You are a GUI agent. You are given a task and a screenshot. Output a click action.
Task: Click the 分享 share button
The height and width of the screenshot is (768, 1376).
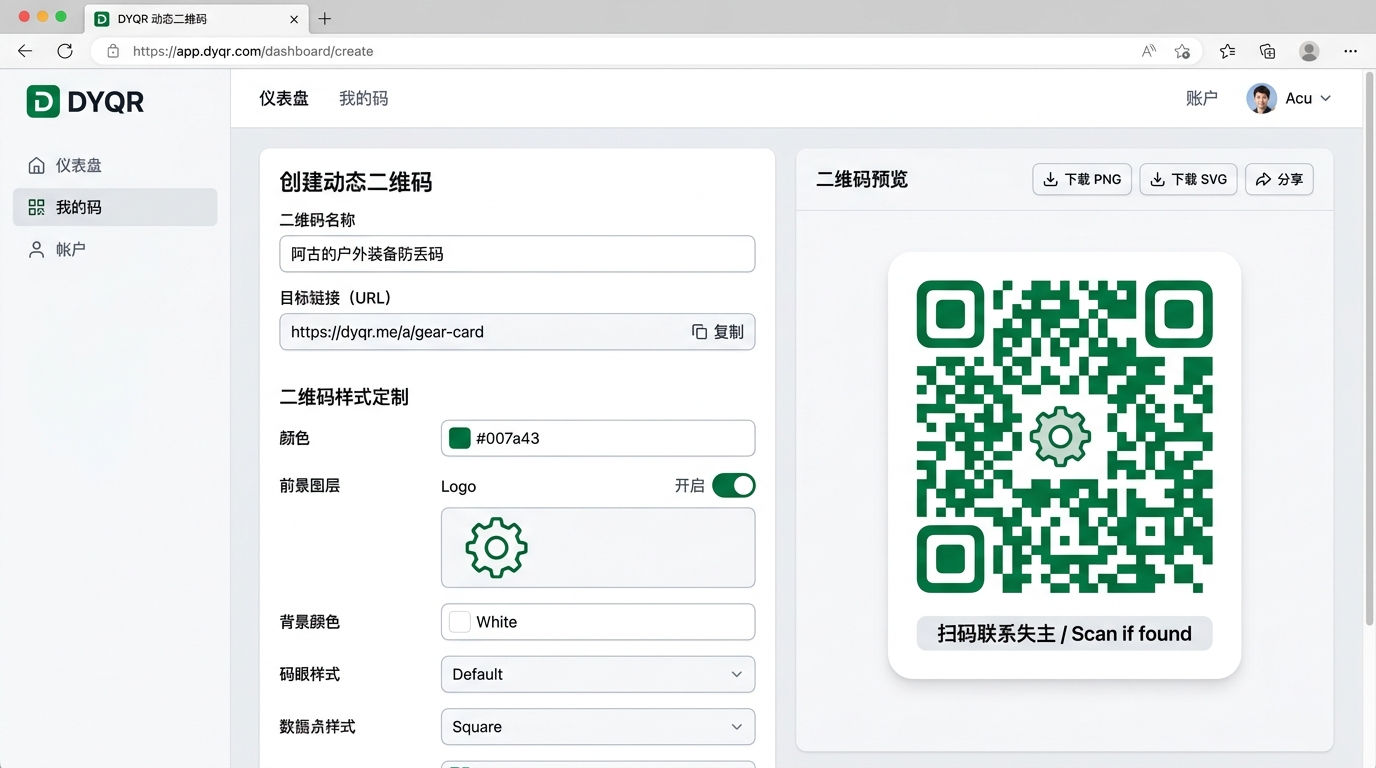[1279, 179]
